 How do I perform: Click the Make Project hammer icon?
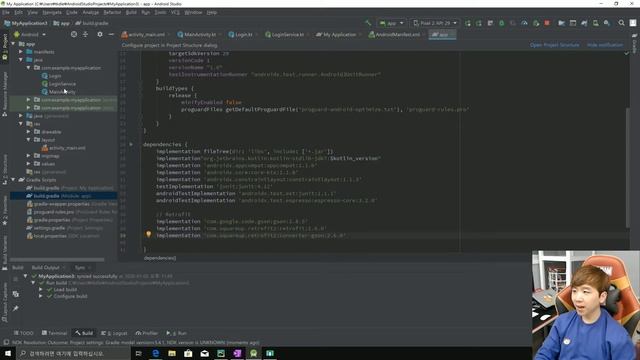[x=369, y=23]
